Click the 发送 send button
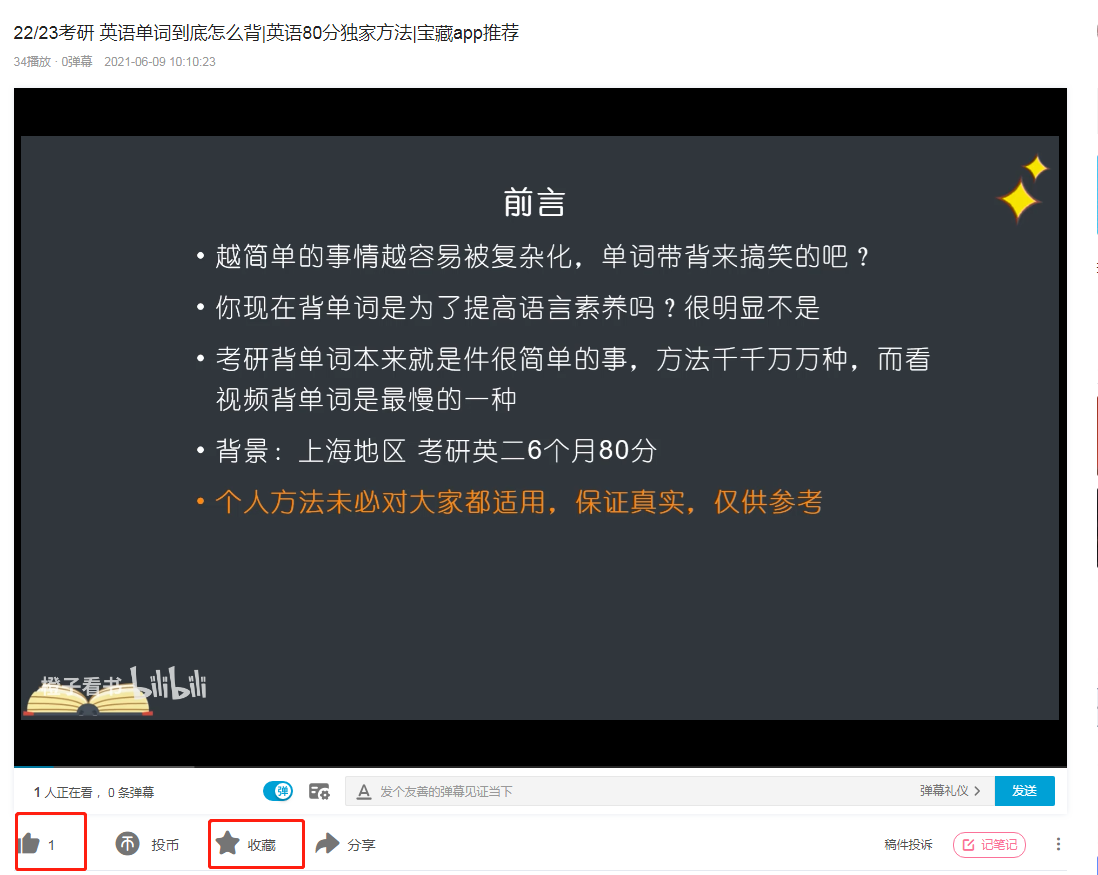Viewport: 1098px width, 875px height. [x=1024, y=791]
